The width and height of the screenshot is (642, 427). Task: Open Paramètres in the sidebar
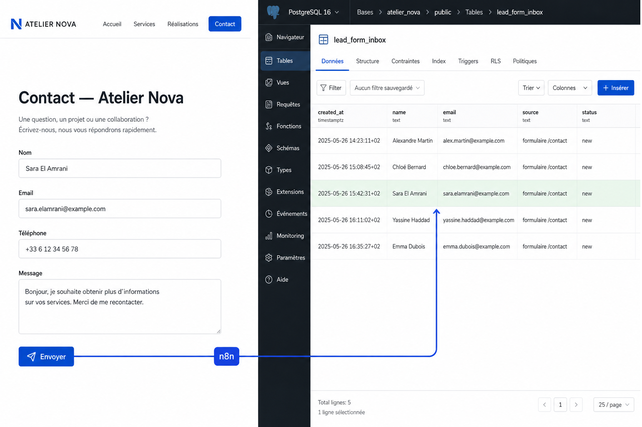pos(285,258)
